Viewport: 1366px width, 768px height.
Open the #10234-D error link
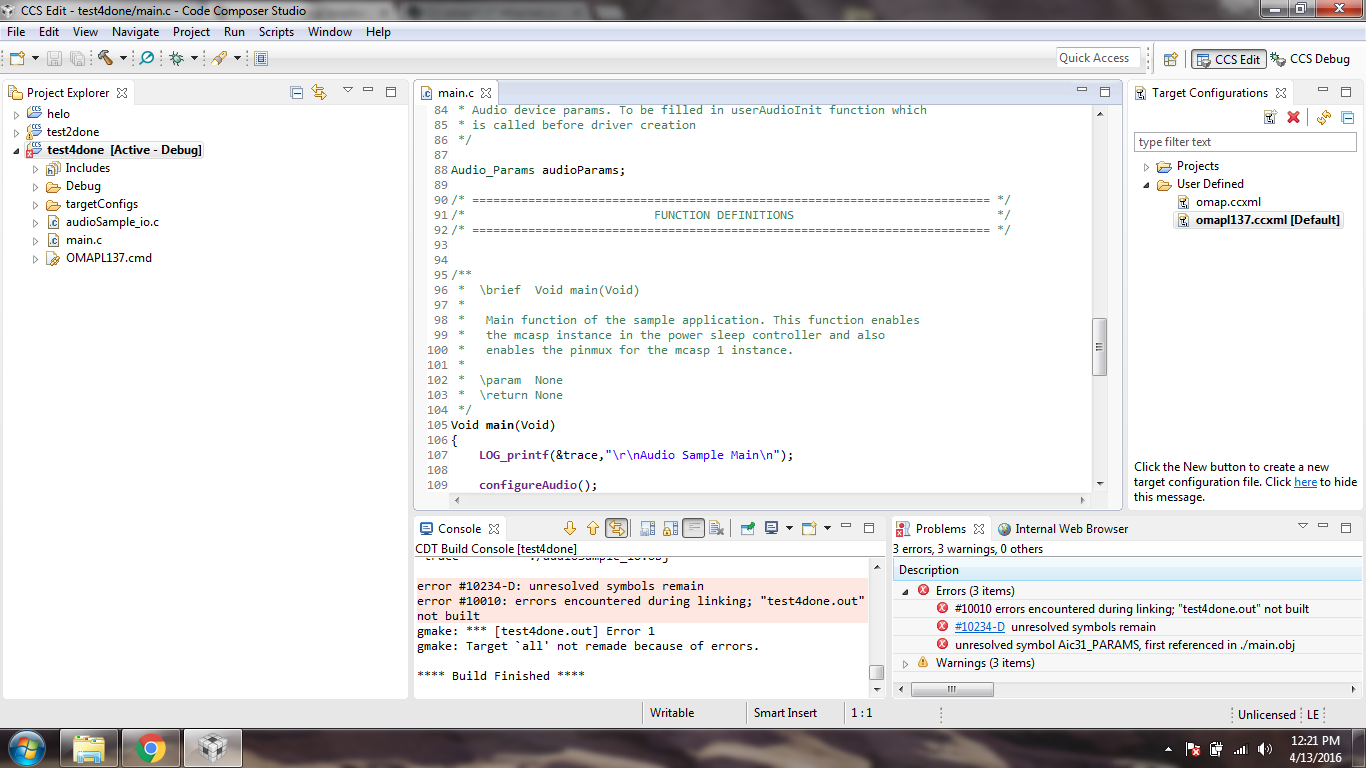click(980, 627)
